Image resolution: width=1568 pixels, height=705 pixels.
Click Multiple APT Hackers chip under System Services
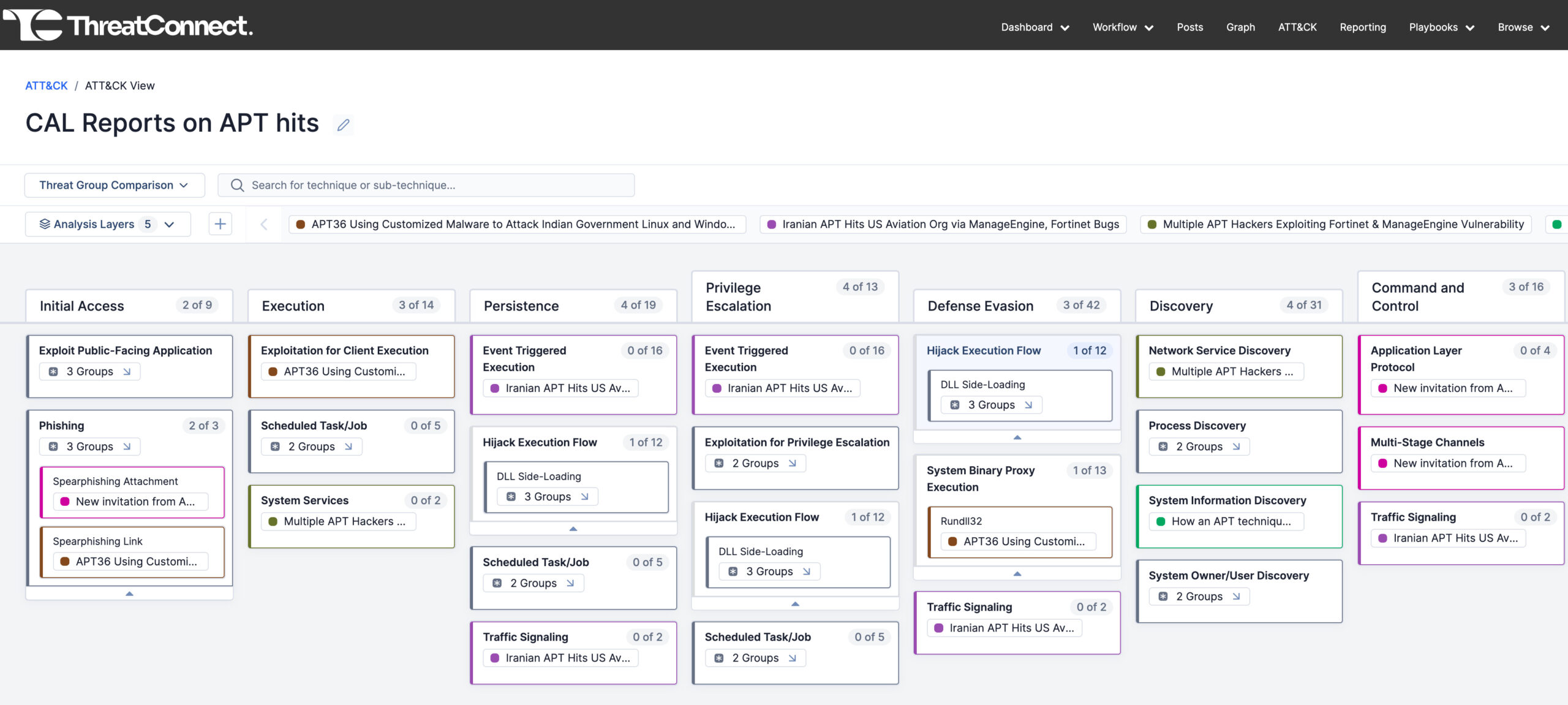(x=339, y=521)
